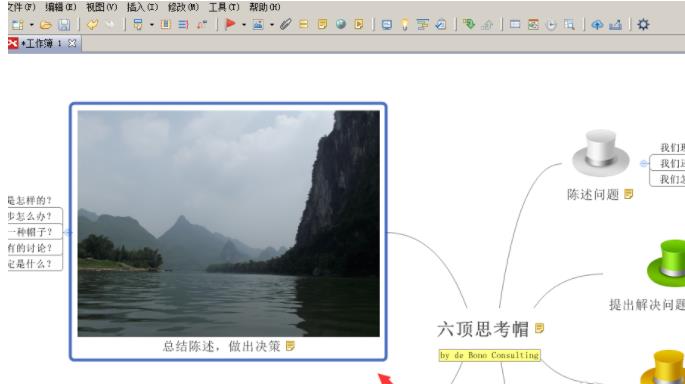Open the 视图(V) menu

coord(101,7)
